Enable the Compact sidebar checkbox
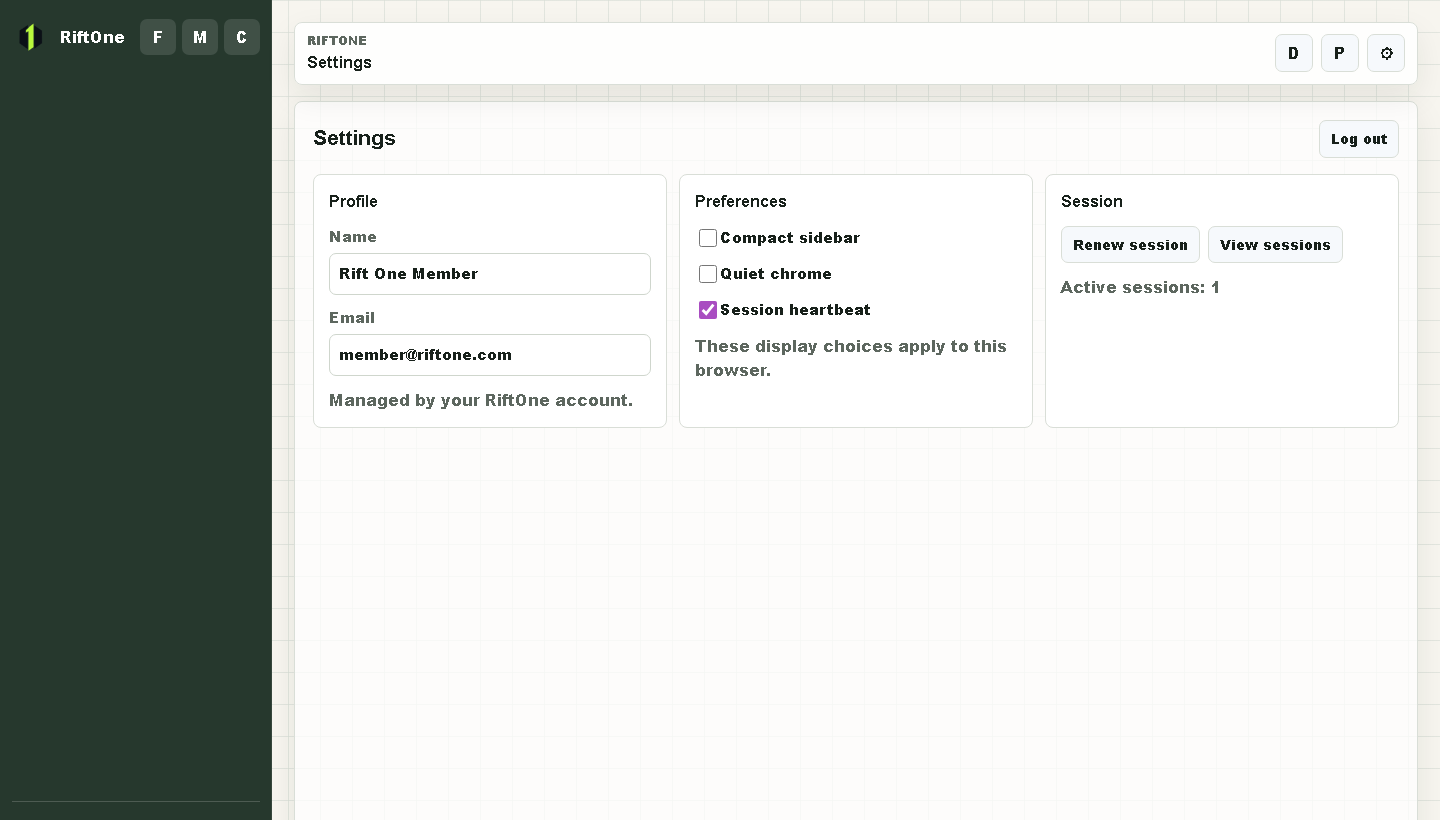The image size is (1440, 820). [708, 238]
